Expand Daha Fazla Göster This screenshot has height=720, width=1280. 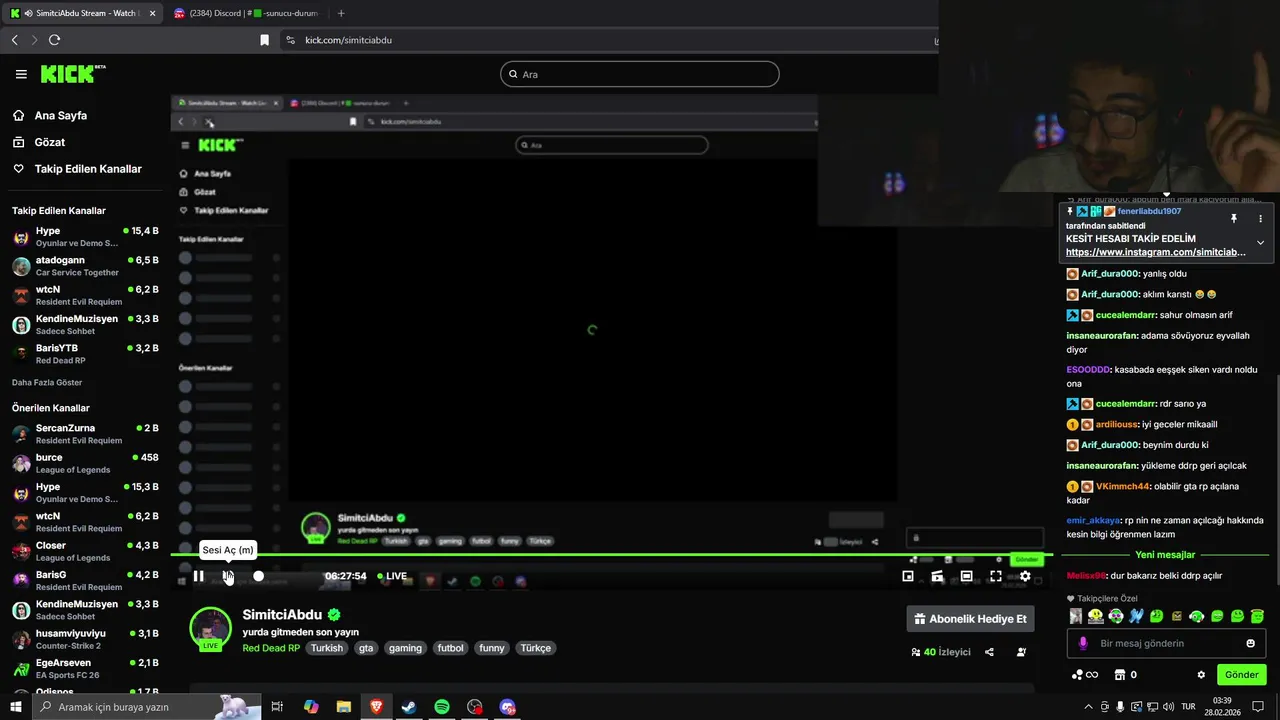47,382
